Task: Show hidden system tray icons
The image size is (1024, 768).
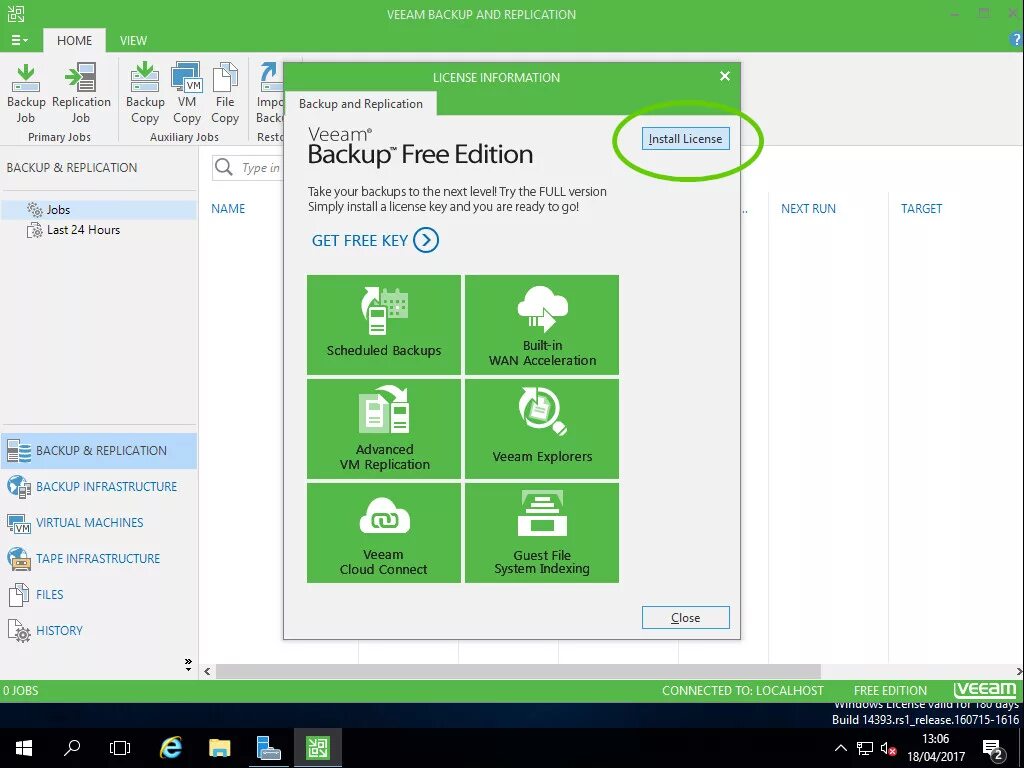Action: (840, 748)
